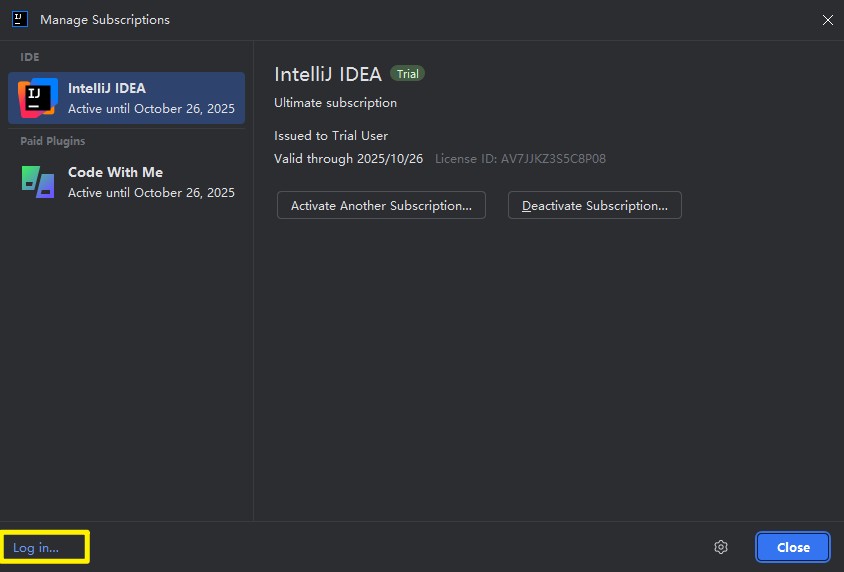Click the IntelliJ IDEA heading in details

pyautogui.click(x=328, y=74)
